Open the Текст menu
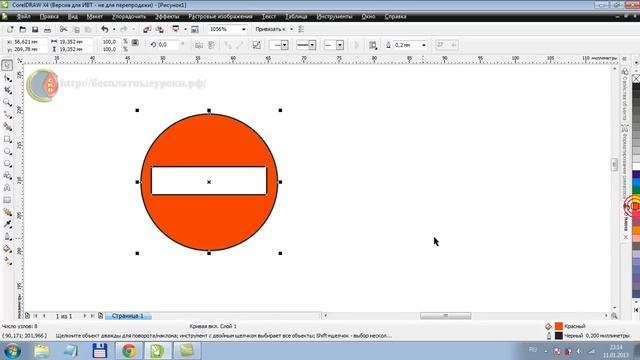 pos(269,17)
